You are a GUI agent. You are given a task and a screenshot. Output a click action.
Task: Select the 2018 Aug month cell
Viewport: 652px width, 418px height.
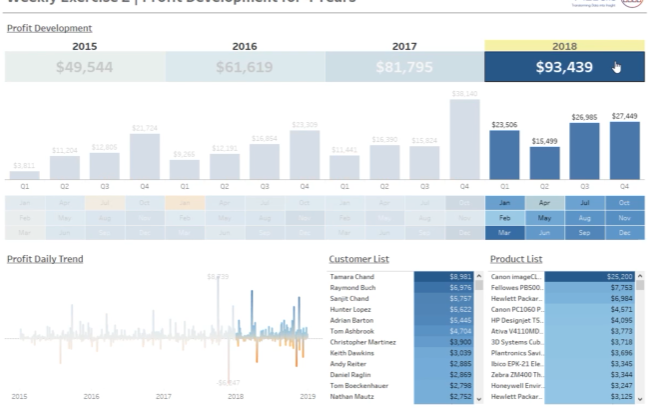[x=585, y=218]
